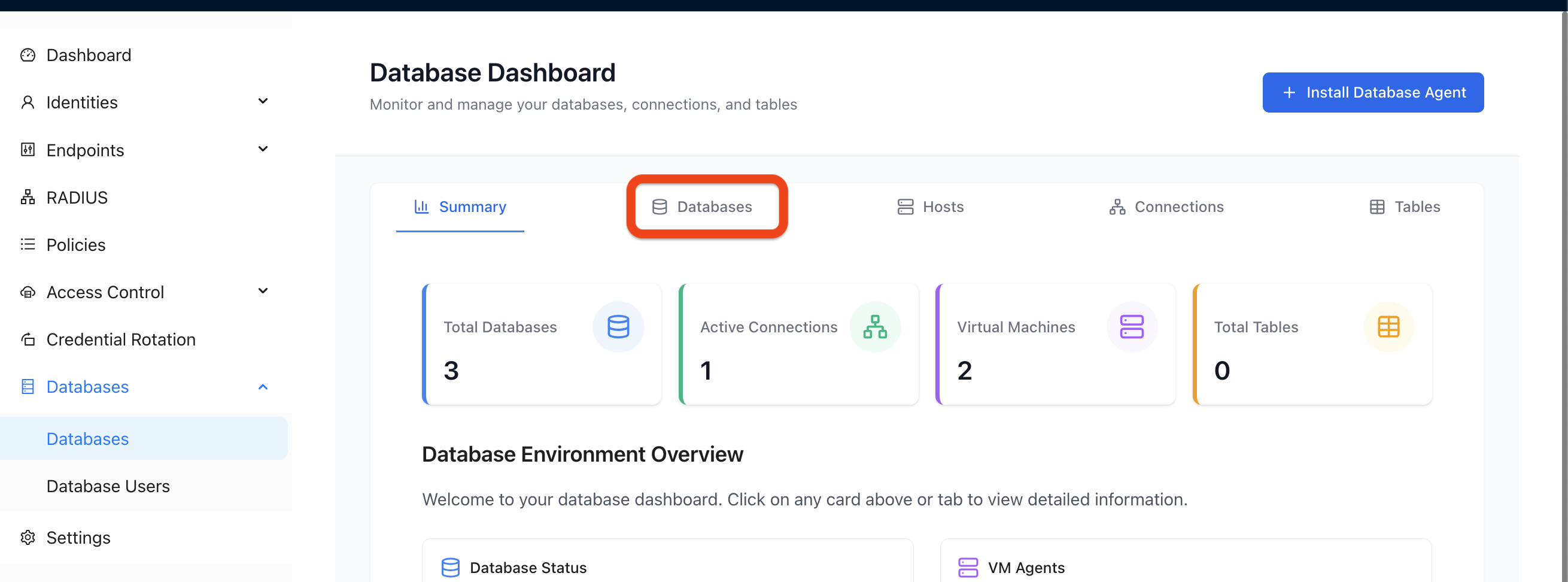The image size is (1568, 582).
Task: Click the Database Status panel icon
Action: [451, 568]
